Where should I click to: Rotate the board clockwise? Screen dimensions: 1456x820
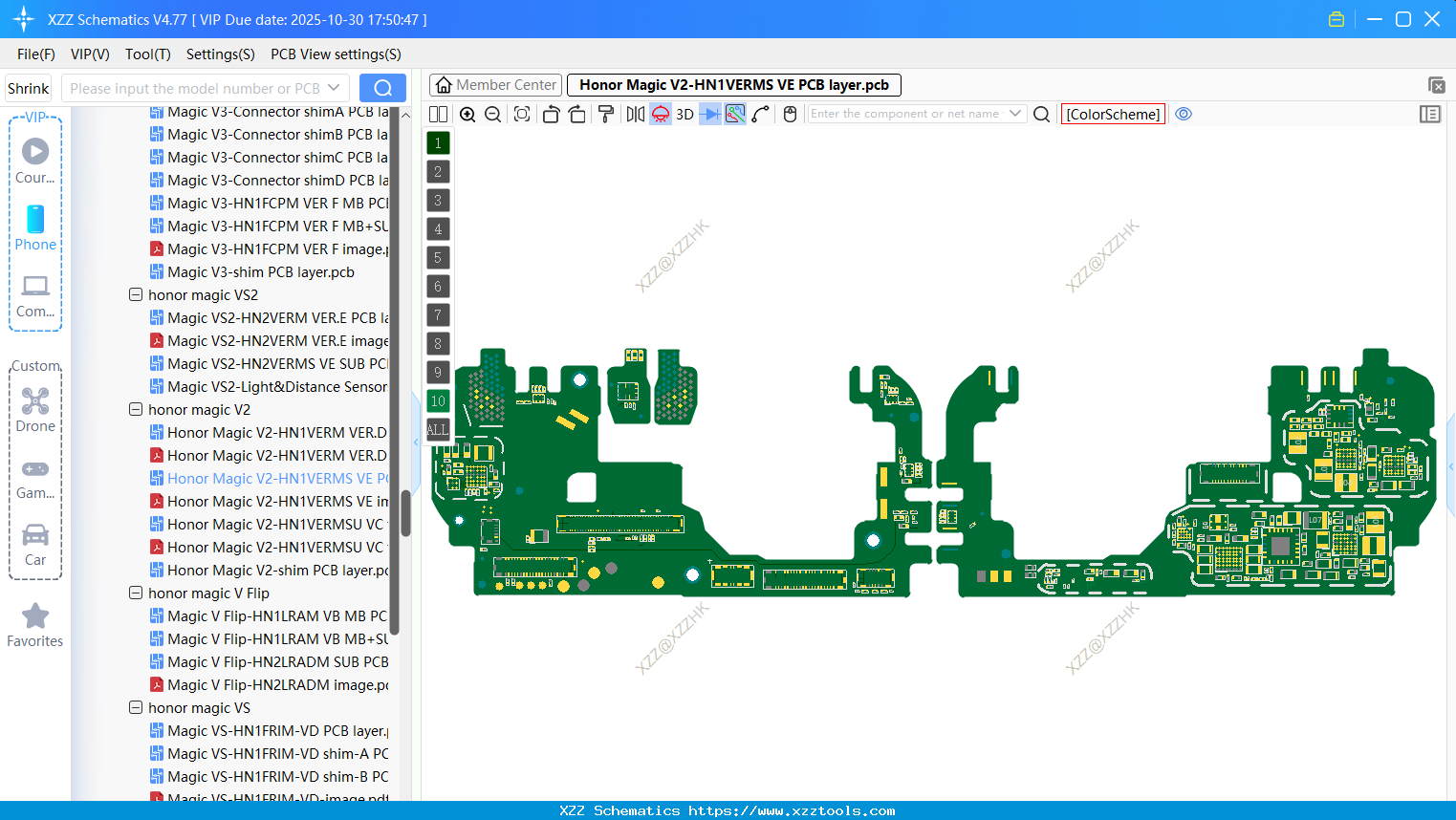pos(577,114)
